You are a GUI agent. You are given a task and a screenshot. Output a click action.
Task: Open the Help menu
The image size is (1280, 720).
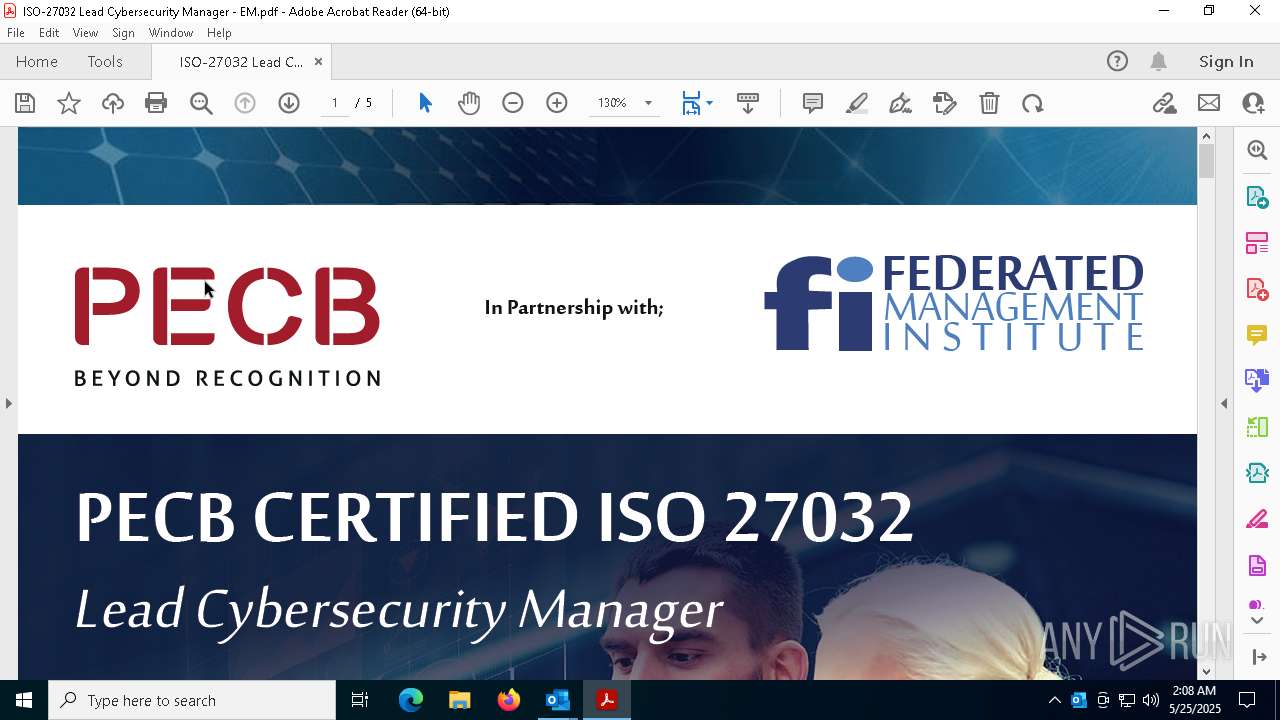[x=219, y=32]
